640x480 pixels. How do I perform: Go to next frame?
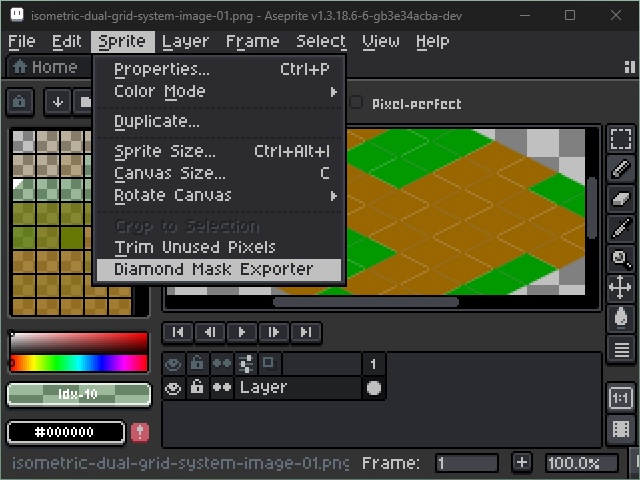[x=273, y=332]
